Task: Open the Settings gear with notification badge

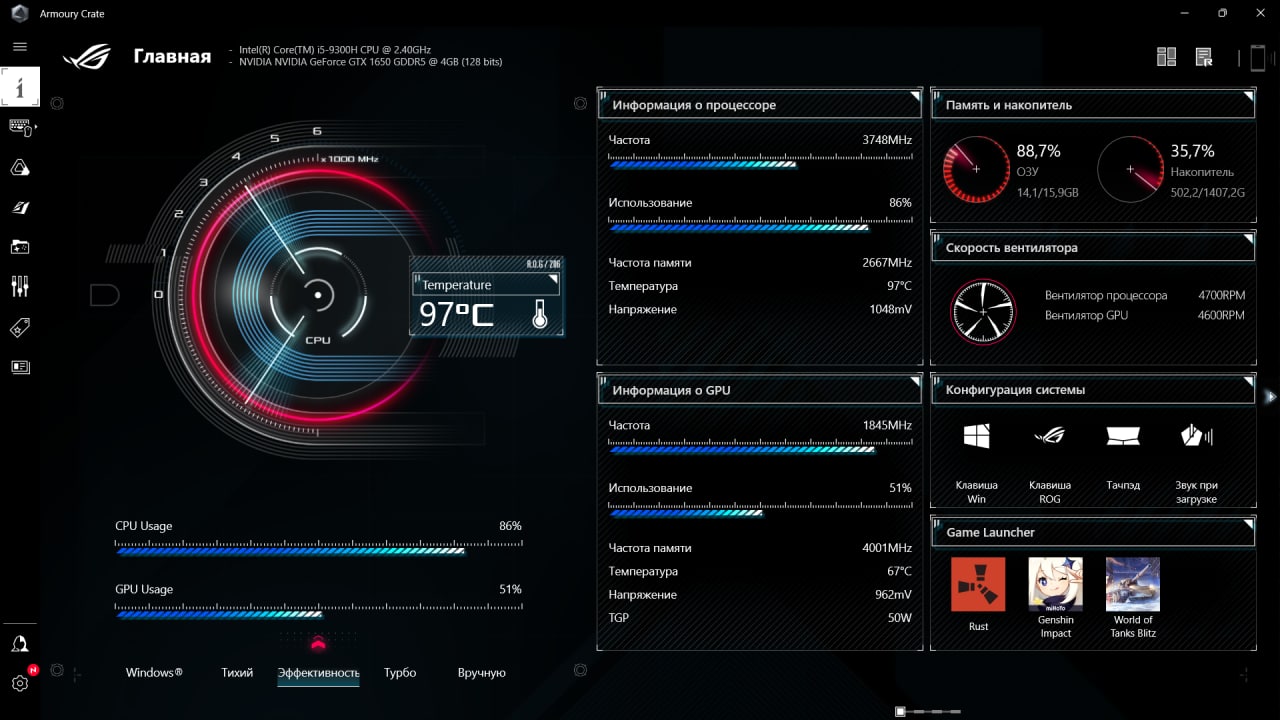Action: click(x=20, y=683)
